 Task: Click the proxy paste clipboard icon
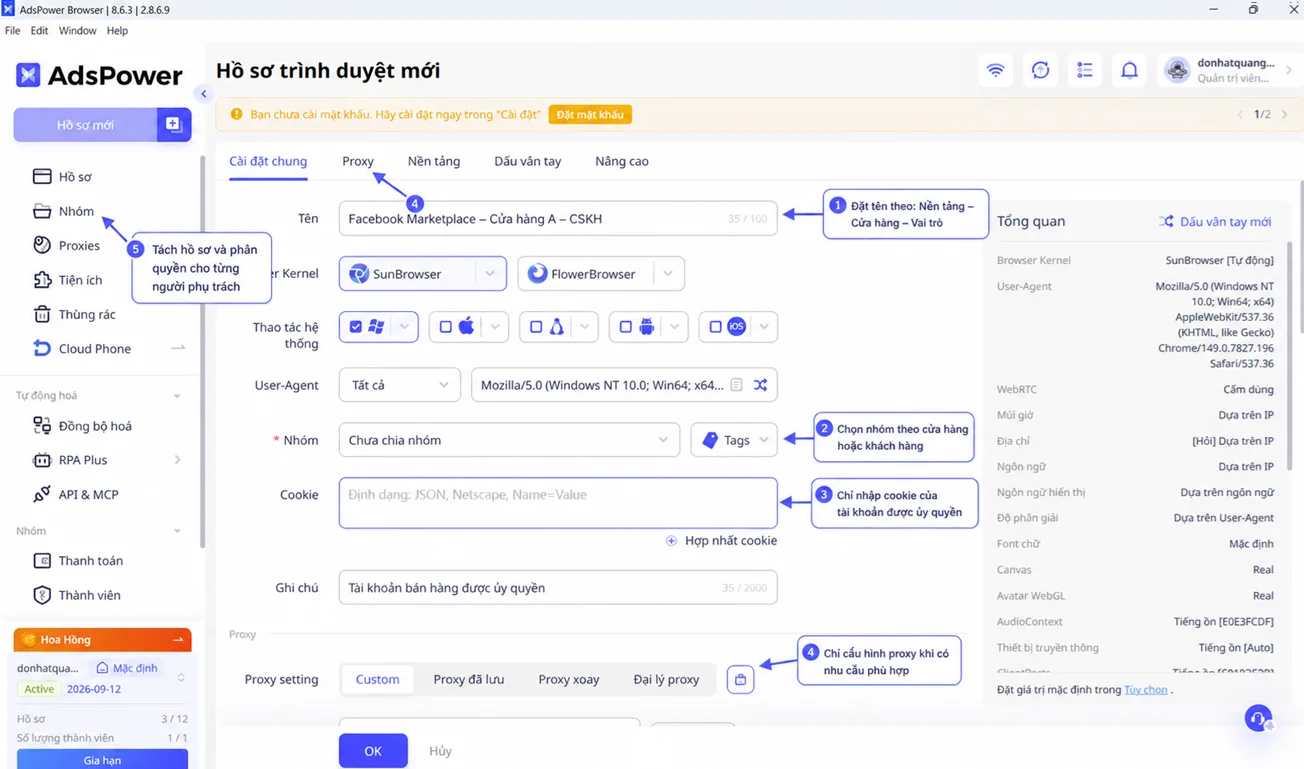(740, 680)
